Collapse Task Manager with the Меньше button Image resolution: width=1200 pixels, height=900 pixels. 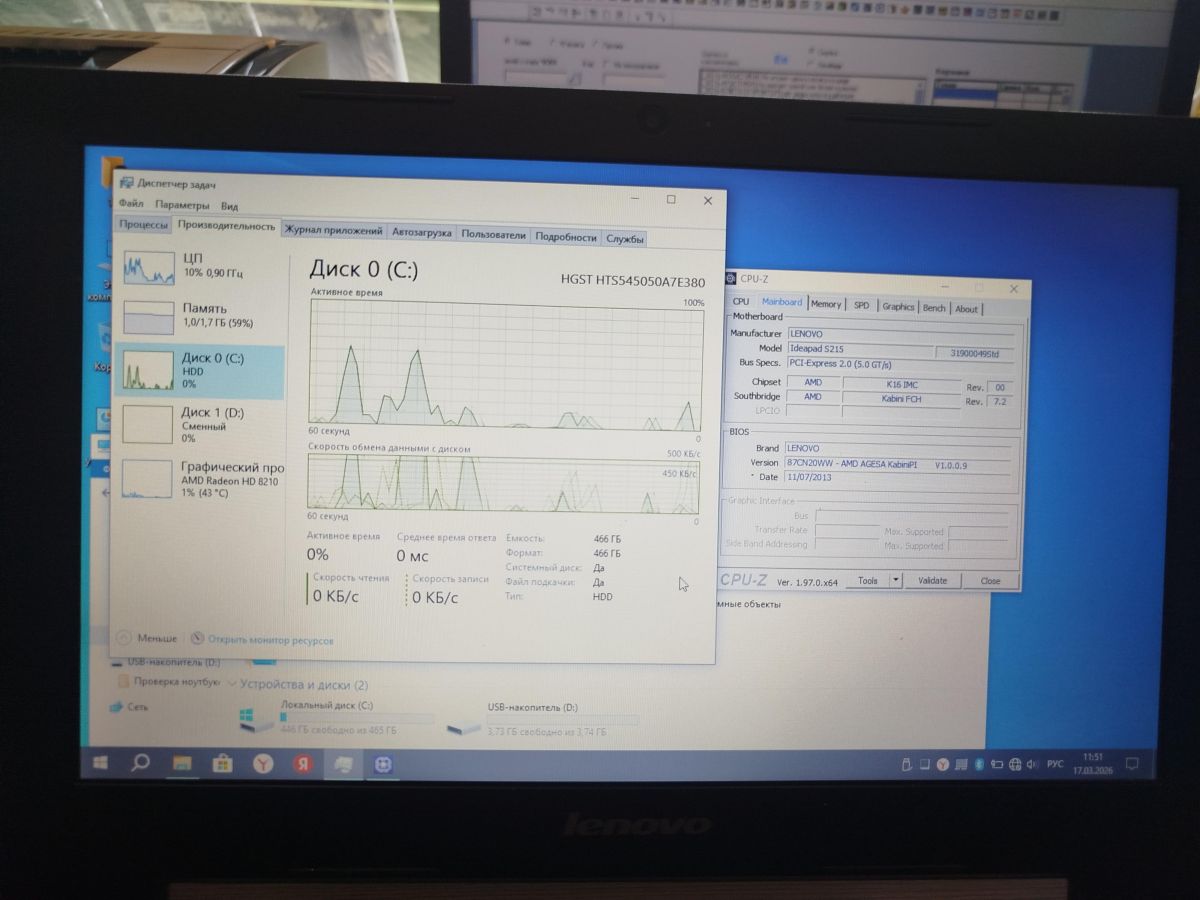click(x=148, y=639)
